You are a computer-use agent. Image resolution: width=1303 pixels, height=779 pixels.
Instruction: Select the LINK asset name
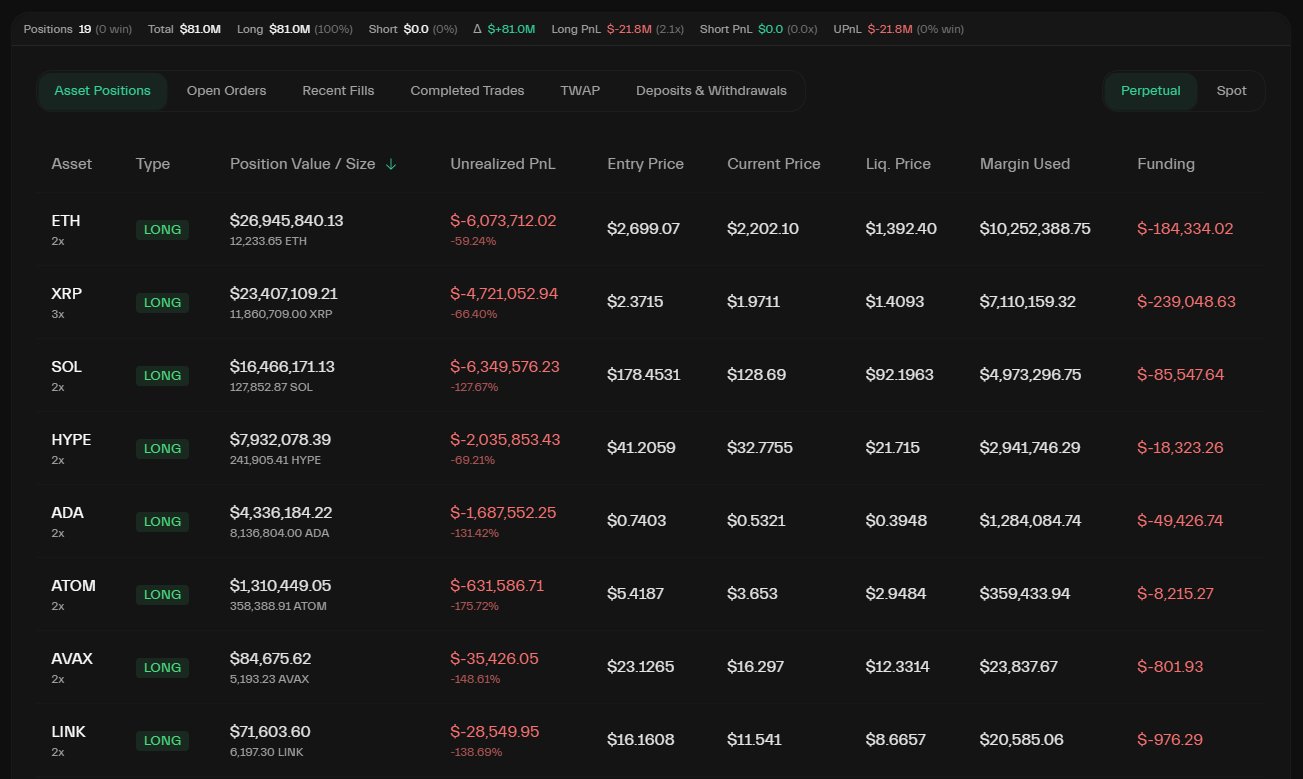tap(68, 732)
